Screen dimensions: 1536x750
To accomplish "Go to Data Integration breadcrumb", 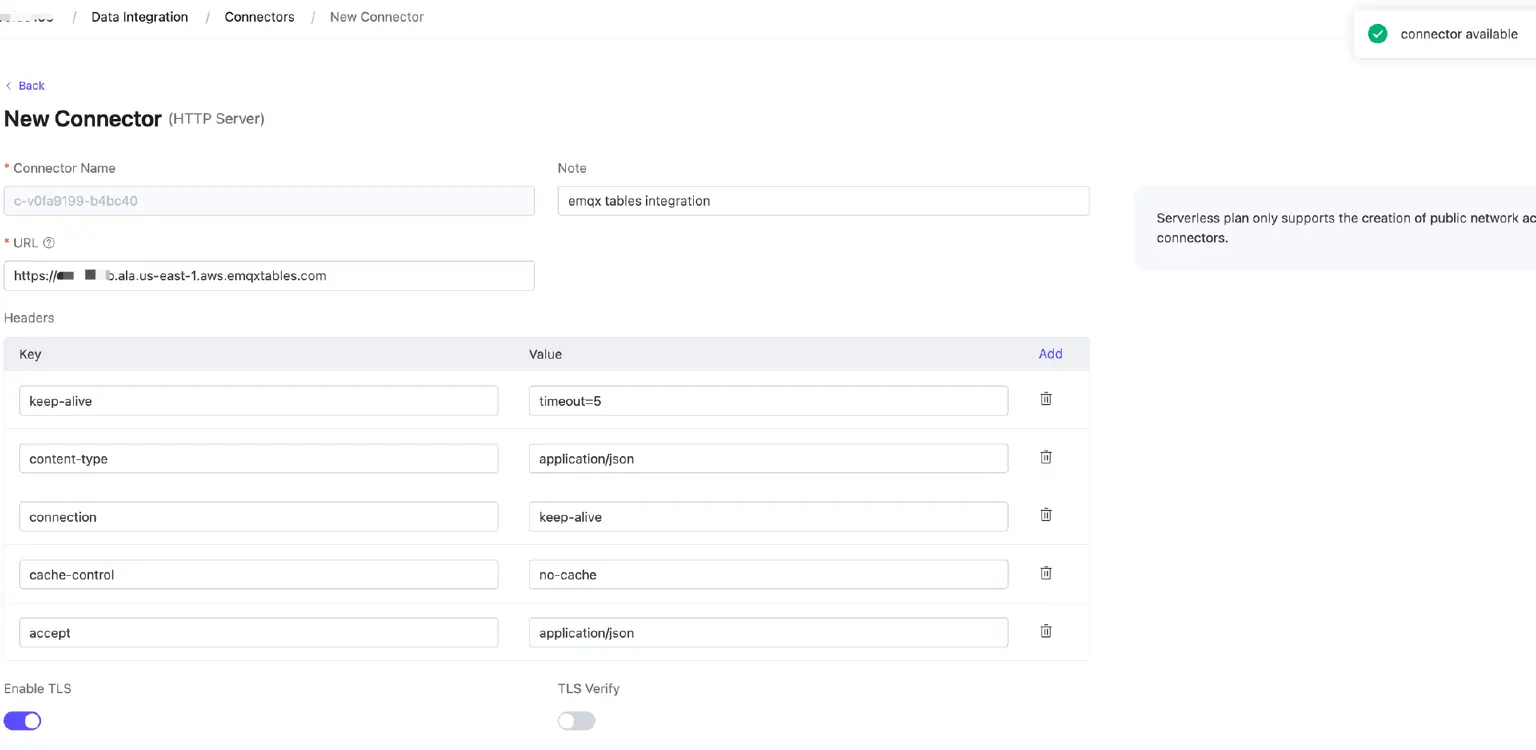I will point(139,17).
